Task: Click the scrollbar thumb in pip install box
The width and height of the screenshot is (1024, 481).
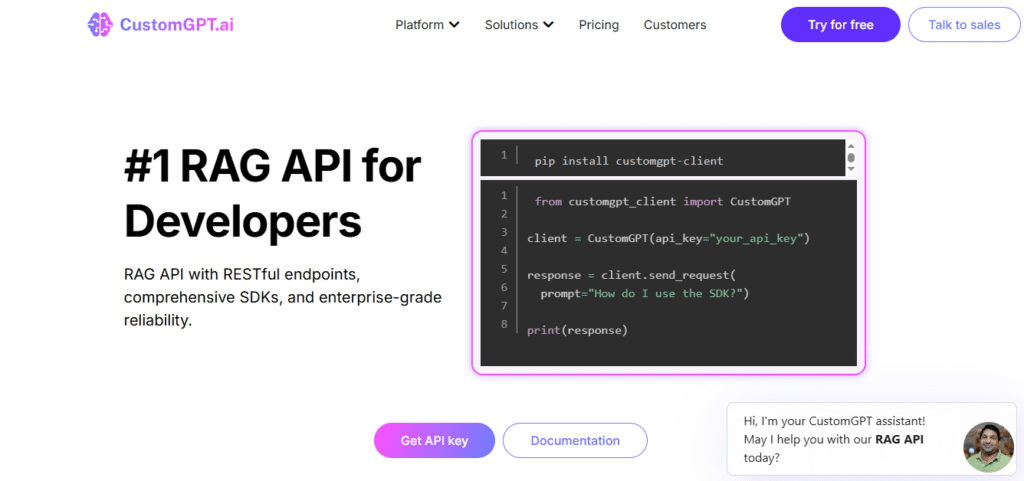Action: [851, 157]
